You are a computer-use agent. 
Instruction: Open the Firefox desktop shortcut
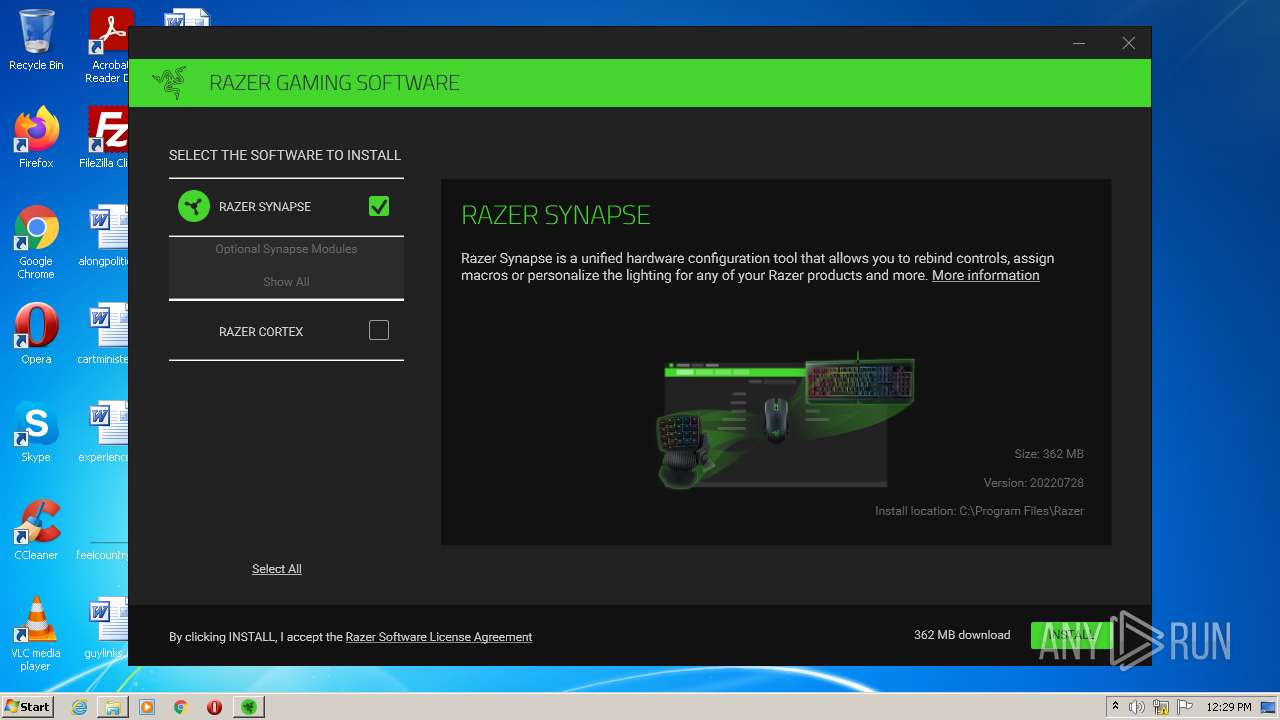point(36,138)
